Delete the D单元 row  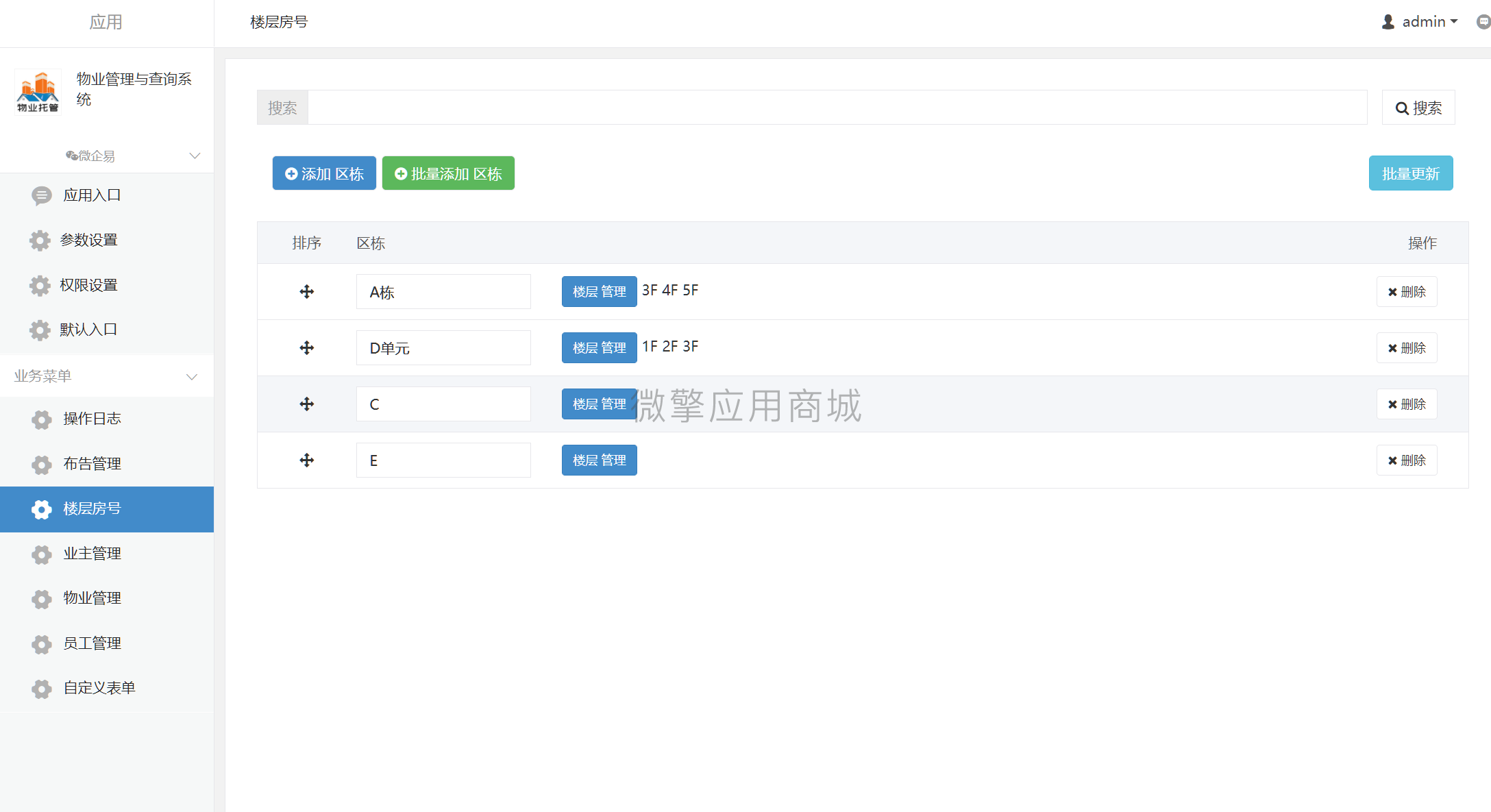(x=1407, y=348)
